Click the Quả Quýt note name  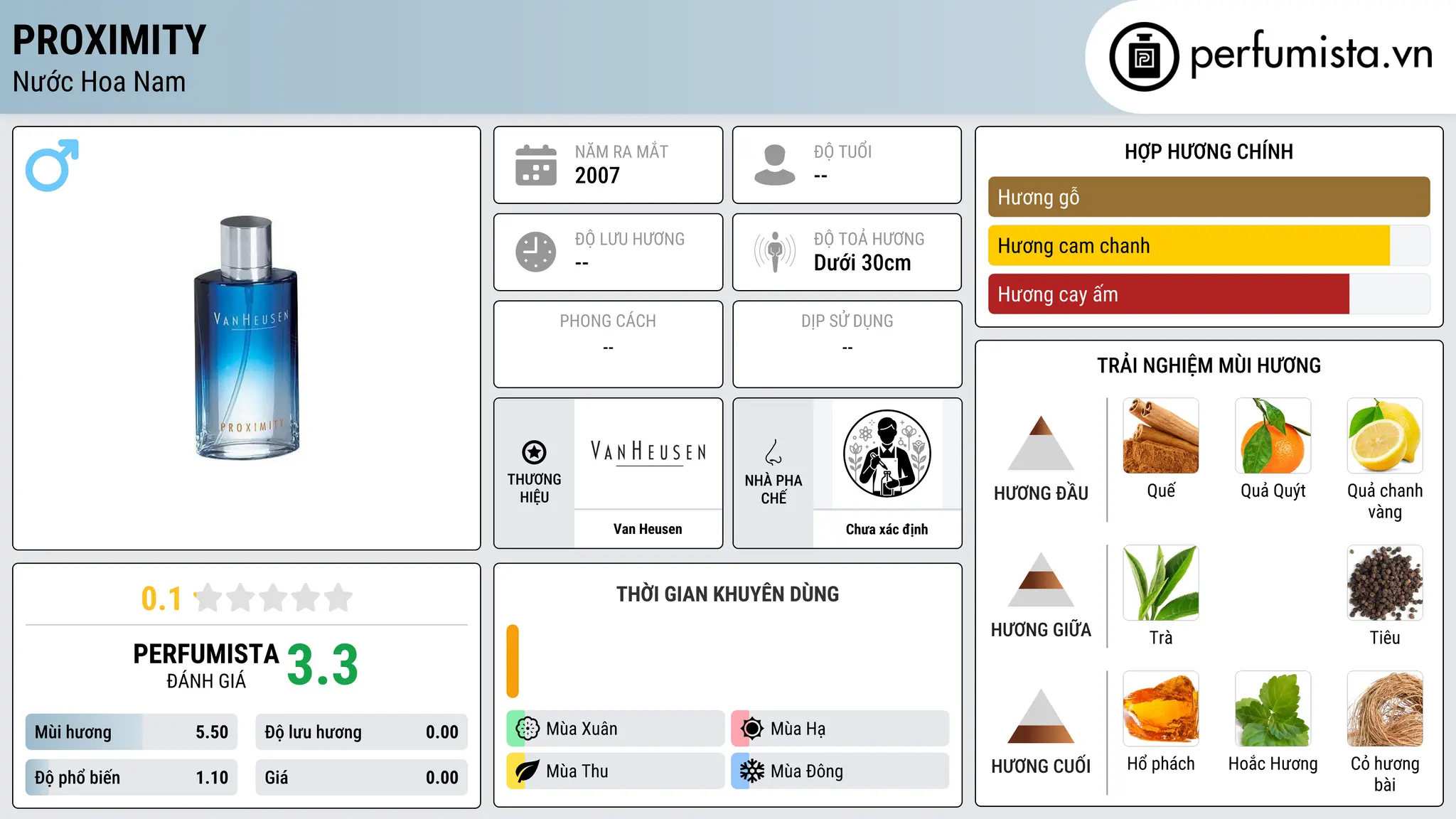(1273, 491)
